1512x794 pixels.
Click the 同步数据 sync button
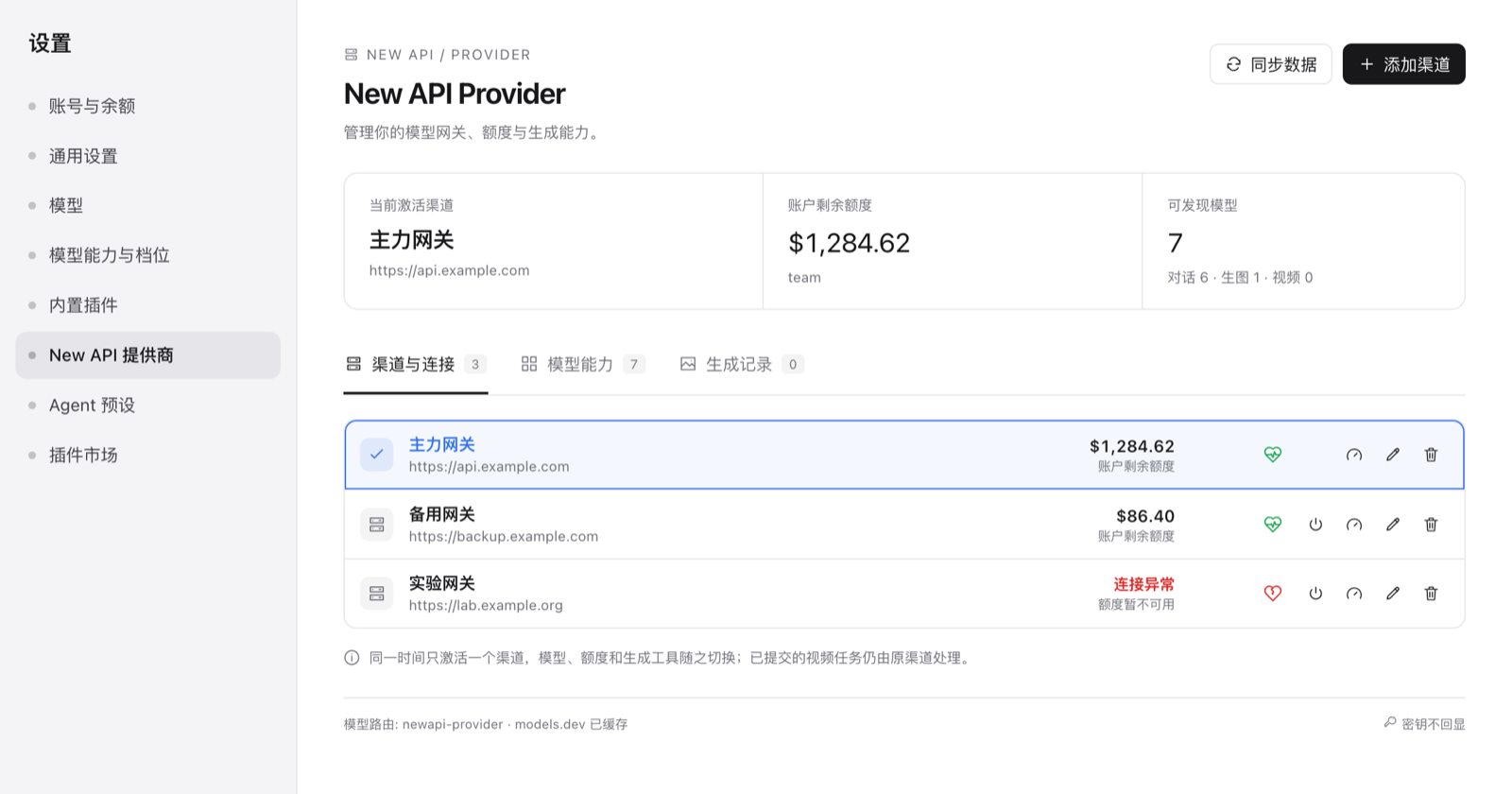[1271, 64]
